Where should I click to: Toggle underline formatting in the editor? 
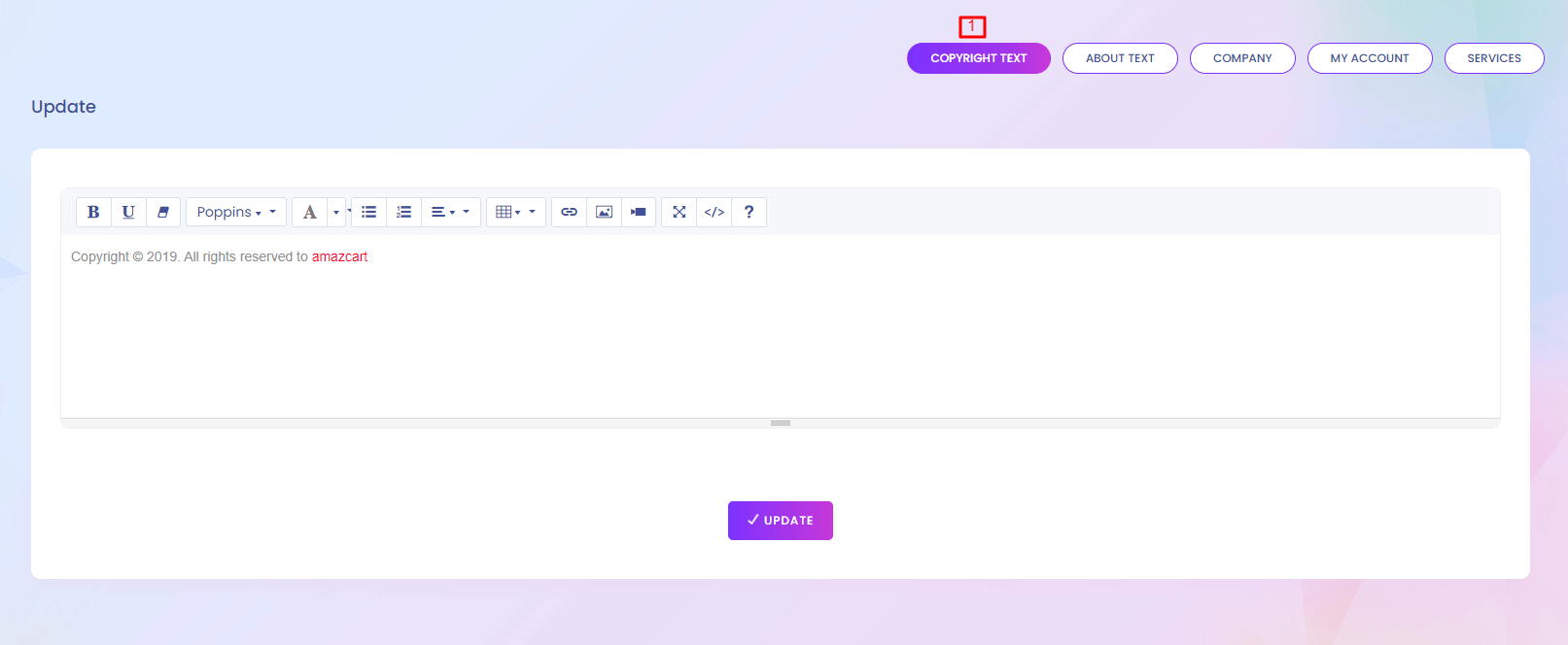(x=128, y=212)
